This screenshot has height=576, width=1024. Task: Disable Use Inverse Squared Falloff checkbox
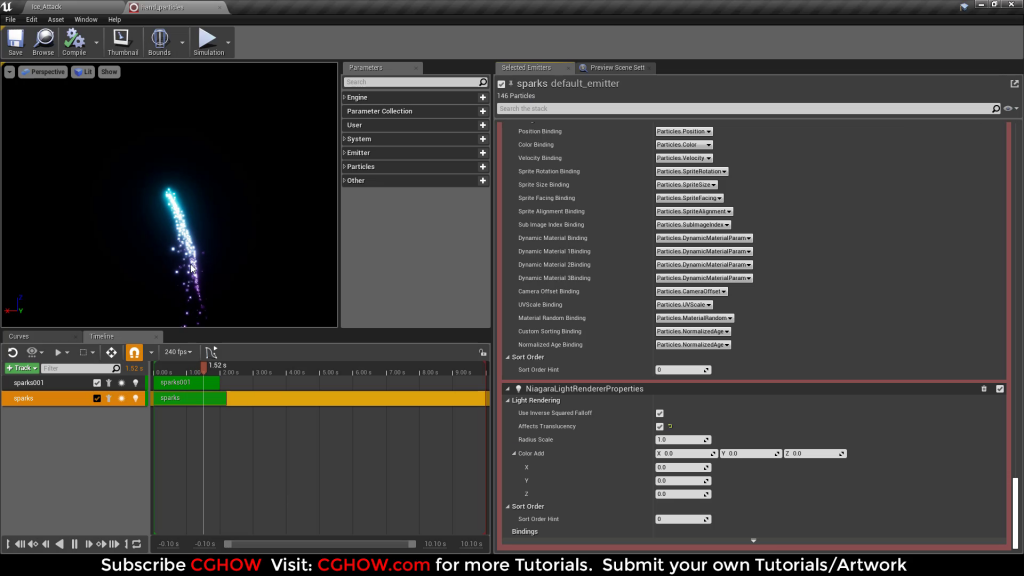(x=660, y=413)
